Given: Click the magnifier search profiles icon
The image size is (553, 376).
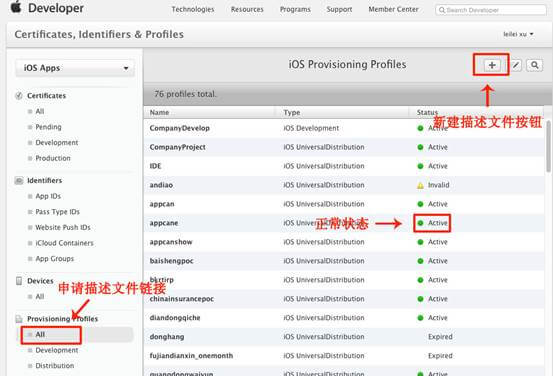Looking at the screenshot, I should click(535, 65).
